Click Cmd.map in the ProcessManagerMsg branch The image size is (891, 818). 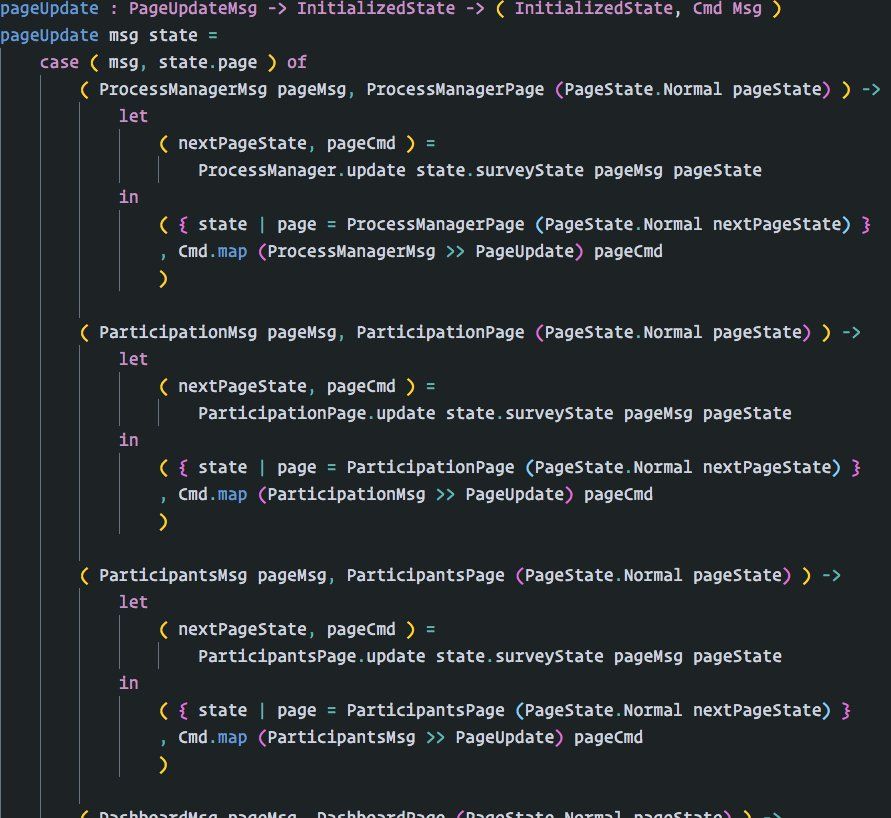click(213, 252)
